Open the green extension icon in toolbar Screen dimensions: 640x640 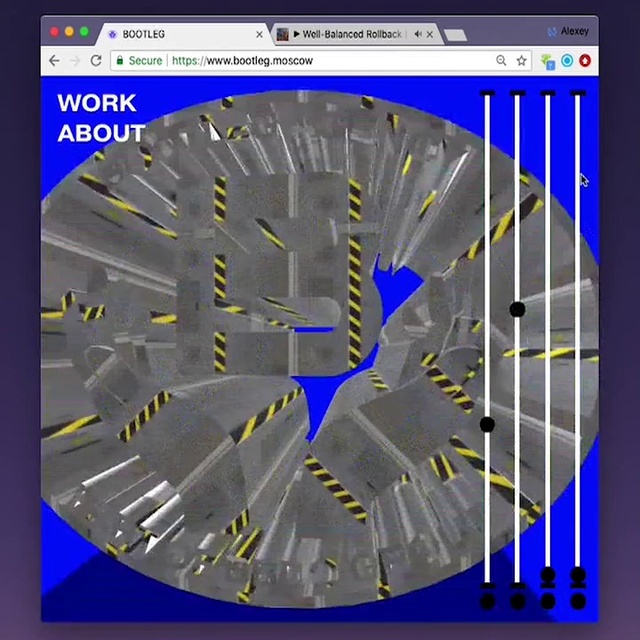[x=548, y=61]
